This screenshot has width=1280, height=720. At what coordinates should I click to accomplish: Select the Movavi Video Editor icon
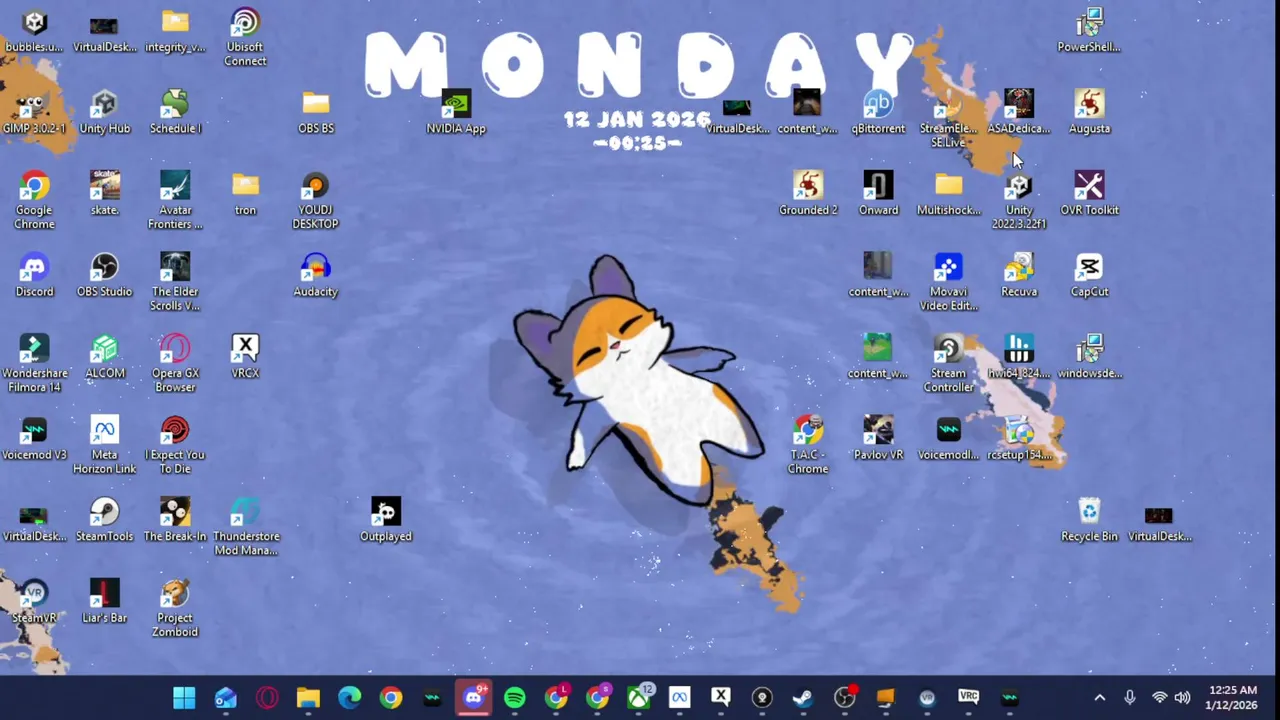(x=948, y=282)
